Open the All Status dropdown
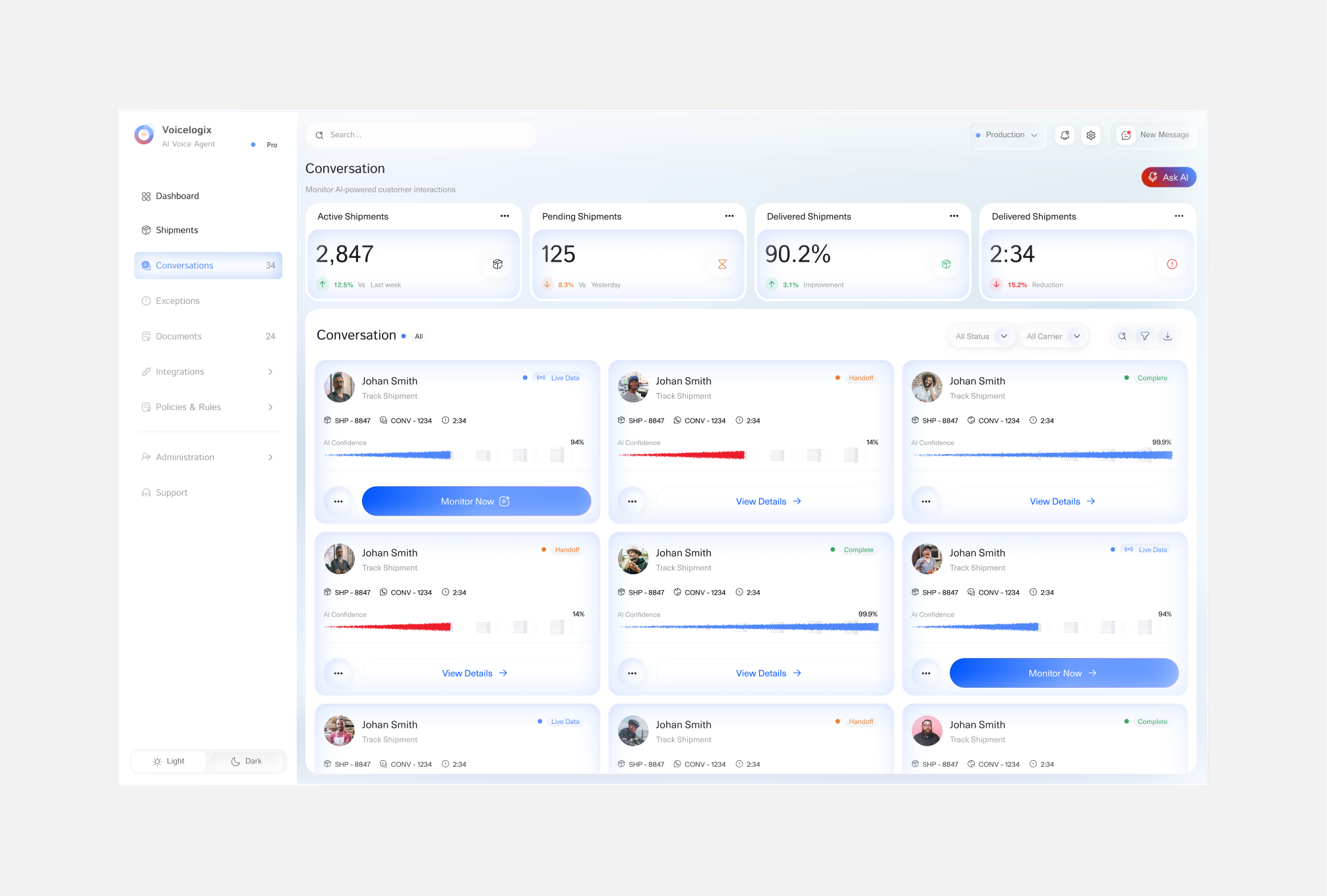The width and height of the screenshot is (1327, 896). (x=981, y=336)
